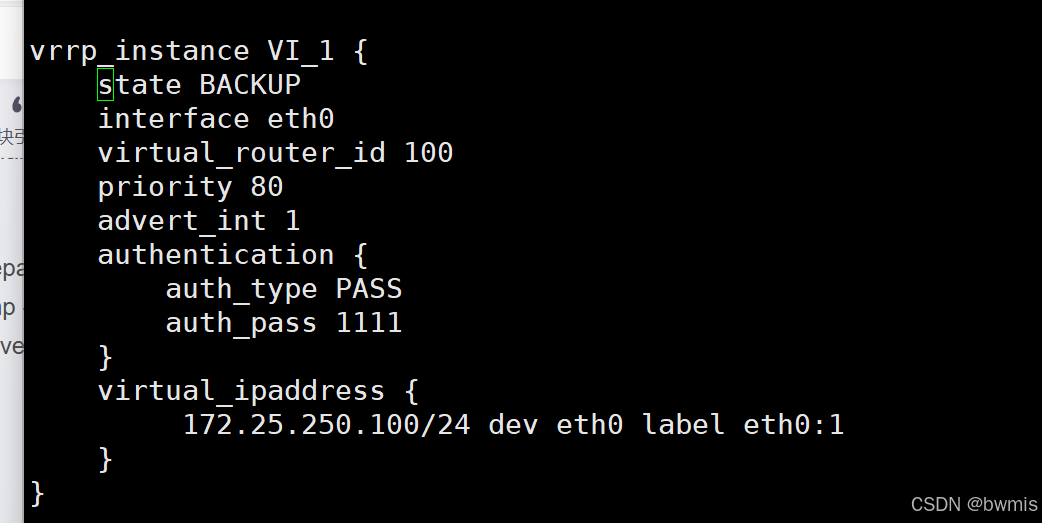Click the closing brace of authentication block

(x=106, y=358)
